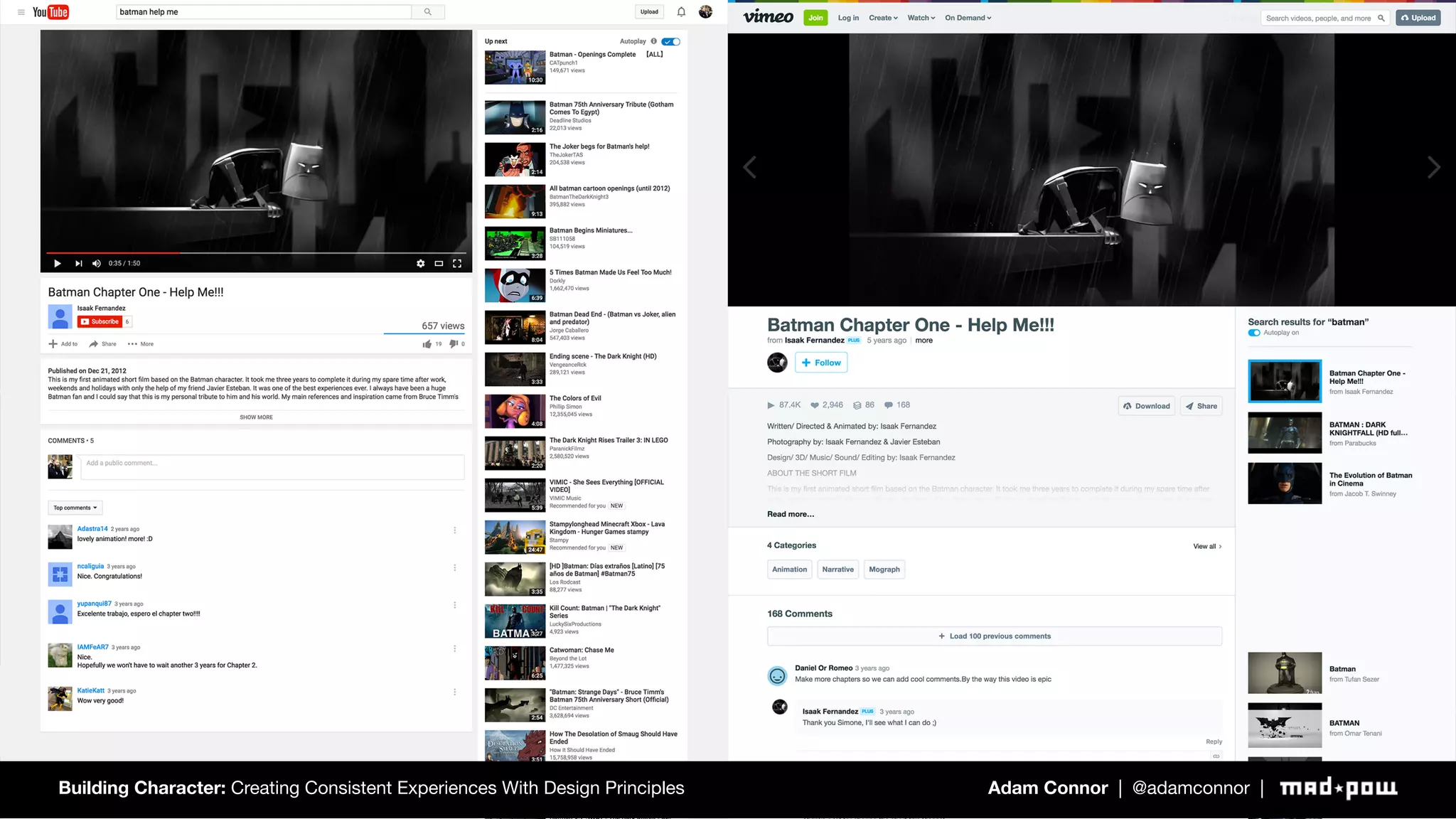Play the YouTube video
1456x819 pixels.
pyautogui.click(x=57, y=264)
